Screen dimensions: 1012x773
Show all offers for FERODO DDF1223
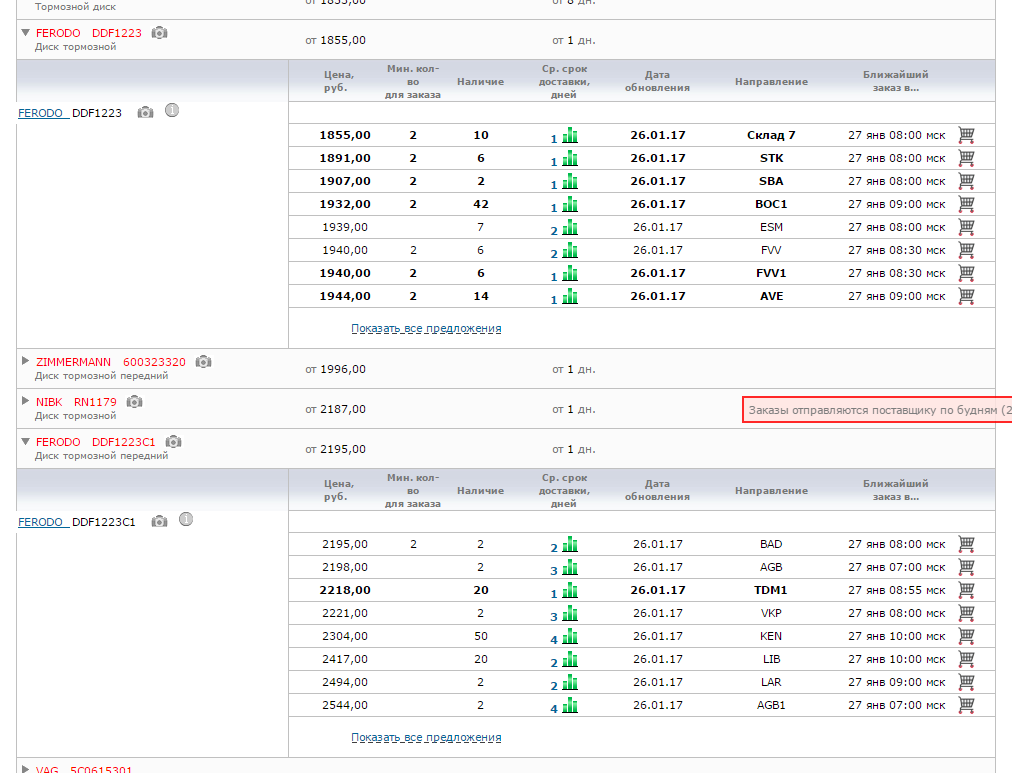(426, 328)
